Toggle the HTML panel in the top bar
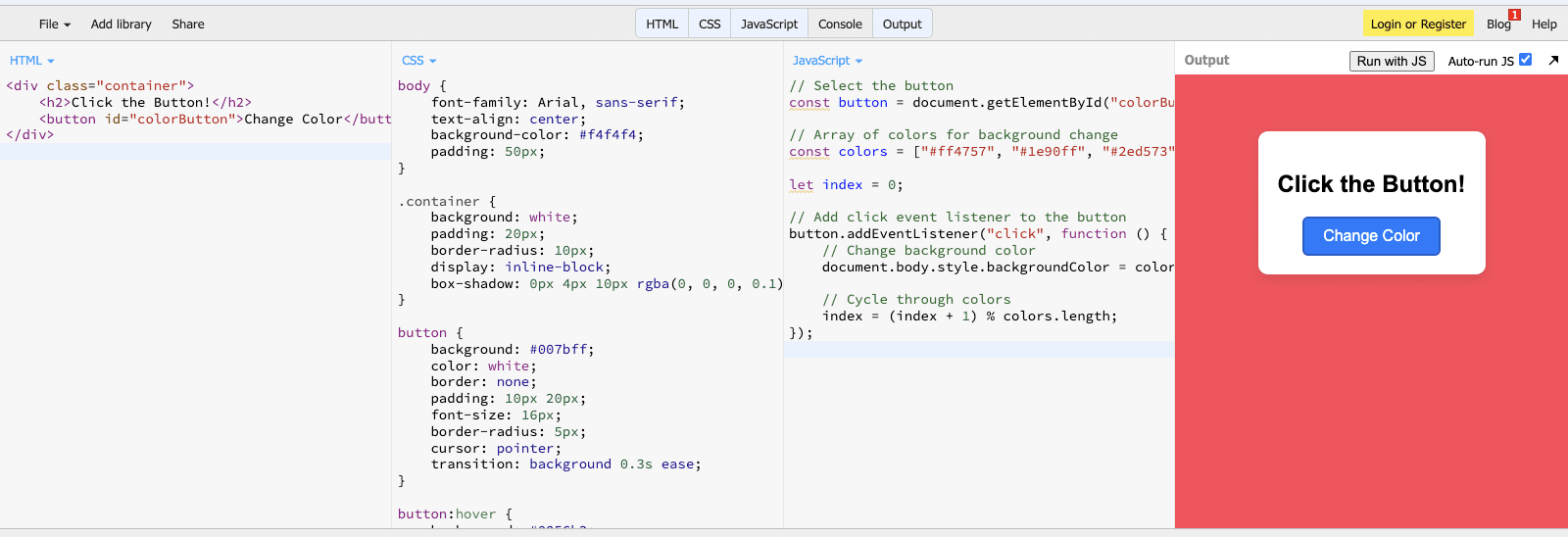The height and width of the screenshot is (537, 1568). 661,24
